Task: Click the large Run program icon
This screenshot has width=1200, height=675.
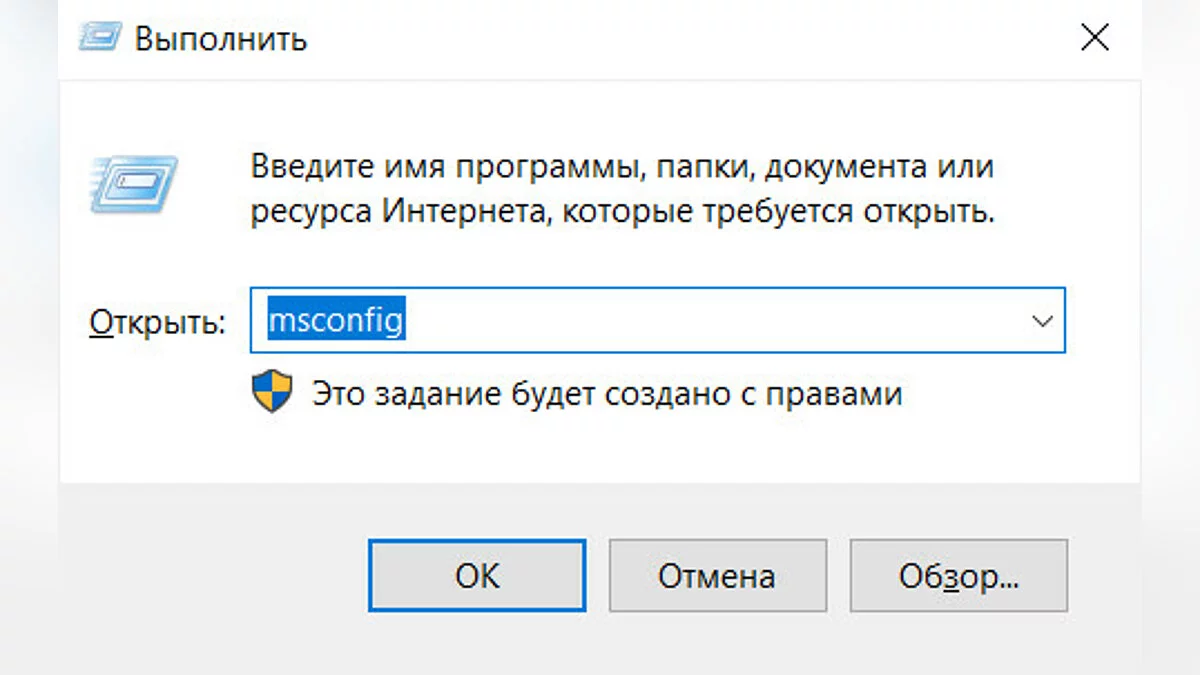Action: pos(133,185)
